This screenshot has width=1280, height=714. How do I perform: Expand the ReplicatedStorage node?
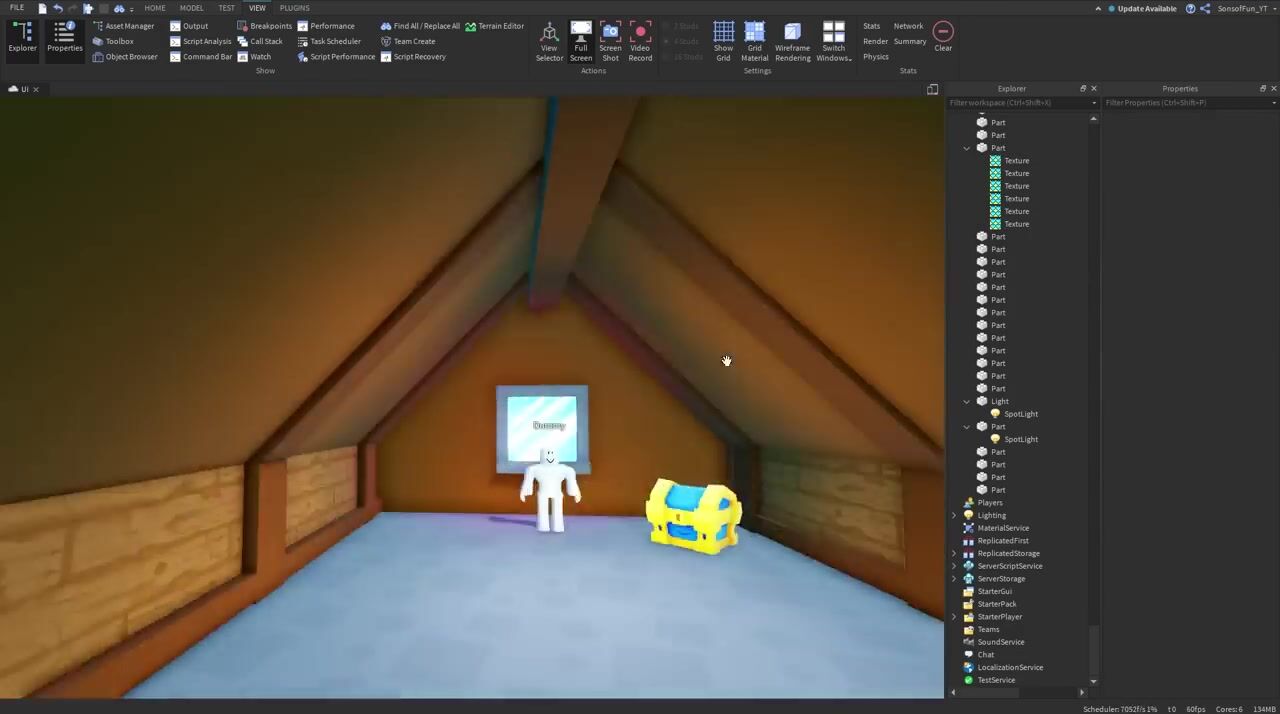click(954, 553)
